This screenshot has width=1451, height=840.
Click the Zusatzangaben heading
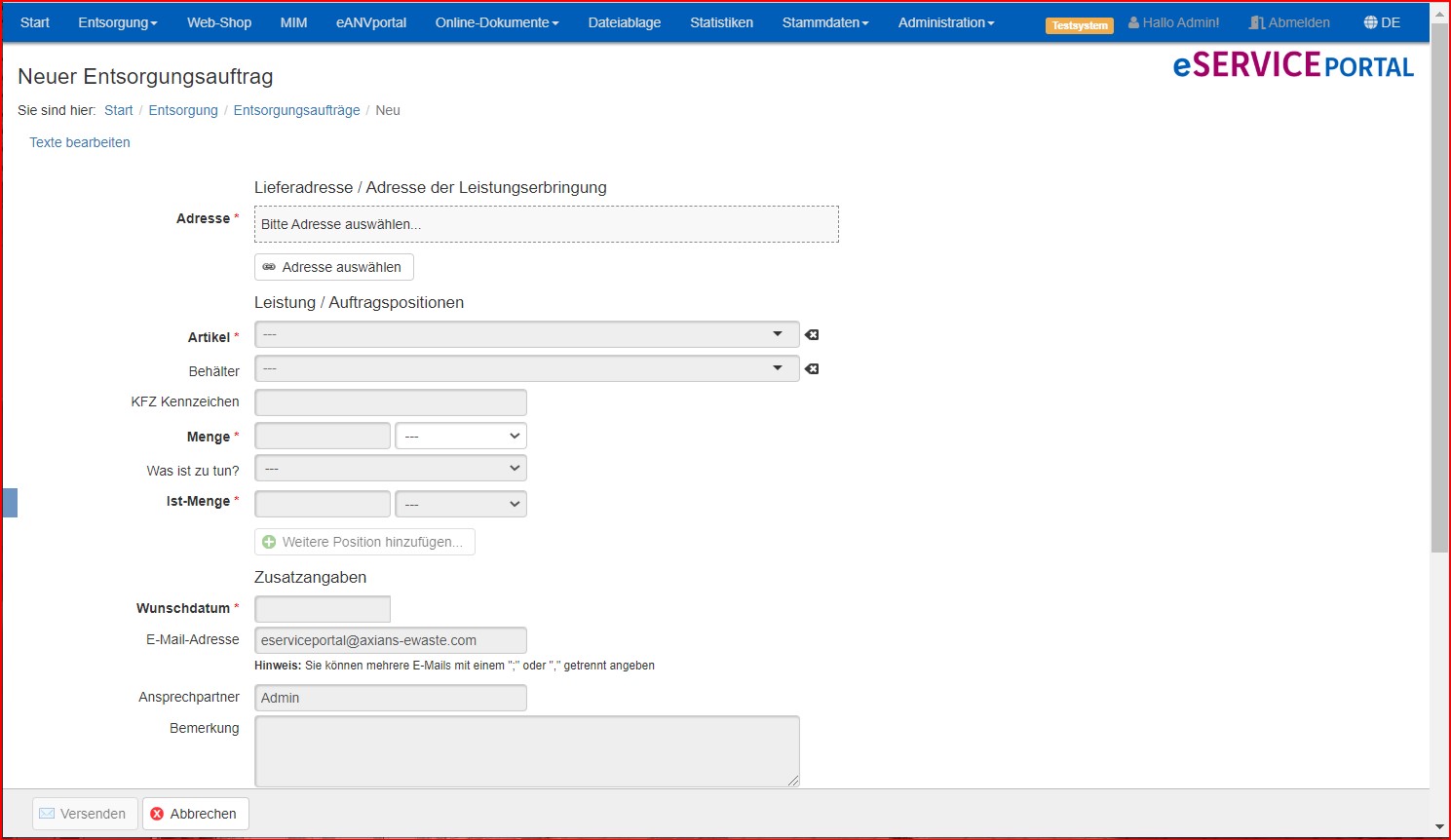(310, 577)
